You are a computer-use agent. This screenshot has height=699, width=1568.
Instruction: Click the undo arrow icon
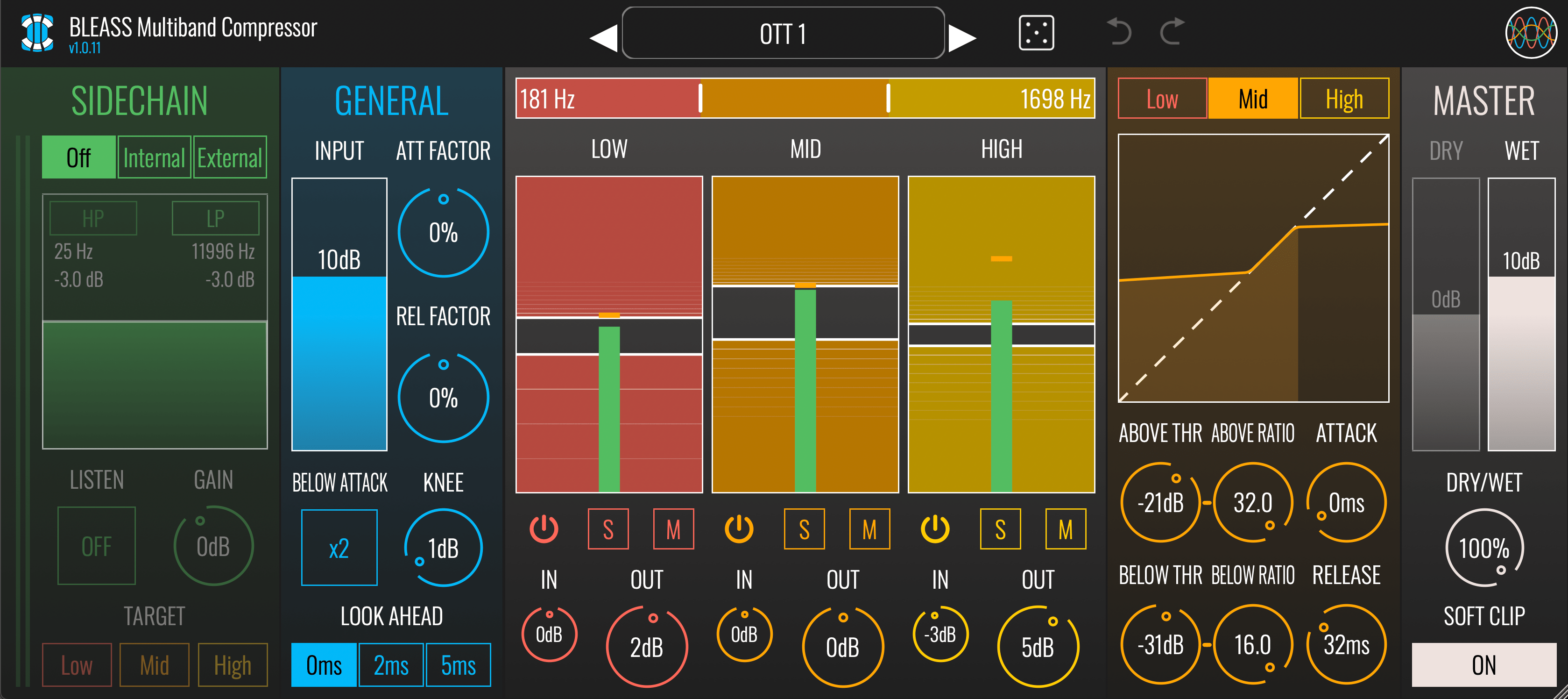coord(1120,33)
